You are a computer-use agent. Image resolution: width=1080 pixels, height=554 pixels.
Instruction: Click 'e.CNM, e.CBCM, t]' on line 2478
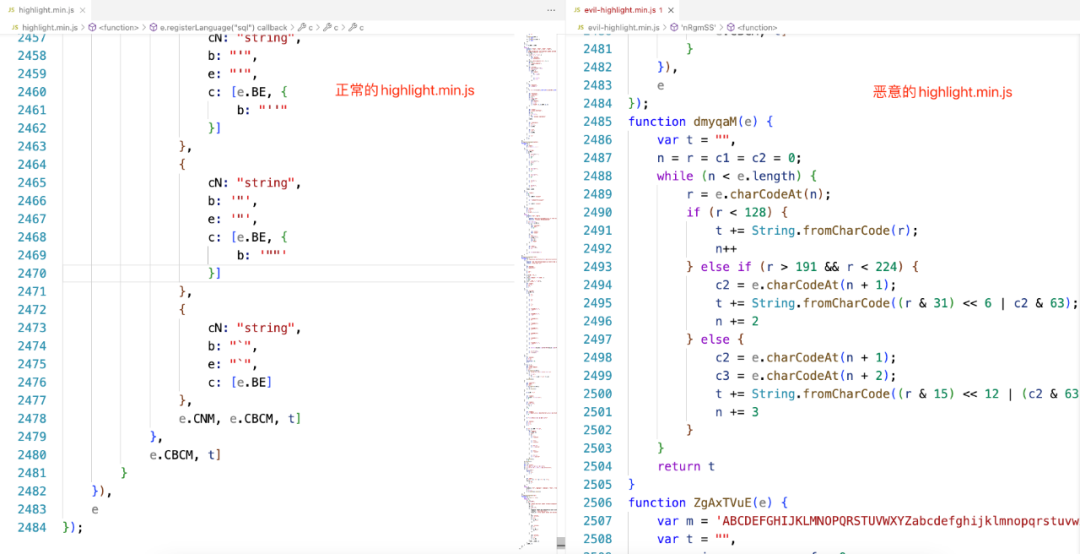pos(240,418)
